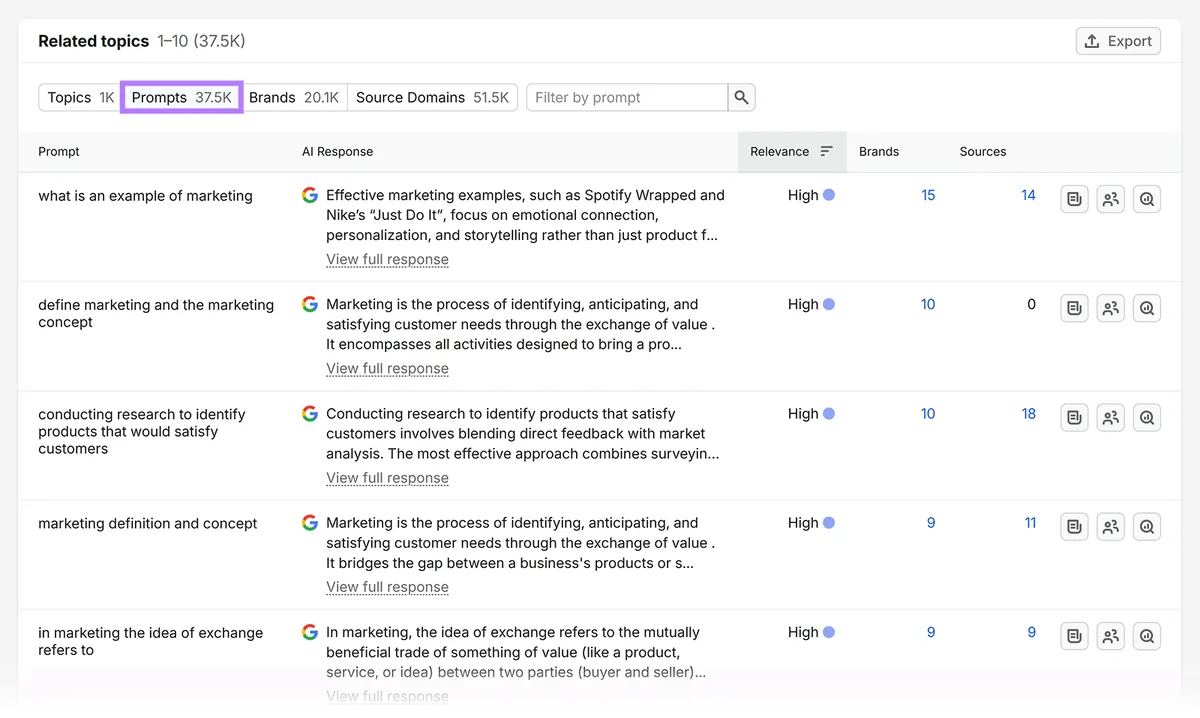Click the Sources column header
The image size is (1200, 718).
pos(983,152)
